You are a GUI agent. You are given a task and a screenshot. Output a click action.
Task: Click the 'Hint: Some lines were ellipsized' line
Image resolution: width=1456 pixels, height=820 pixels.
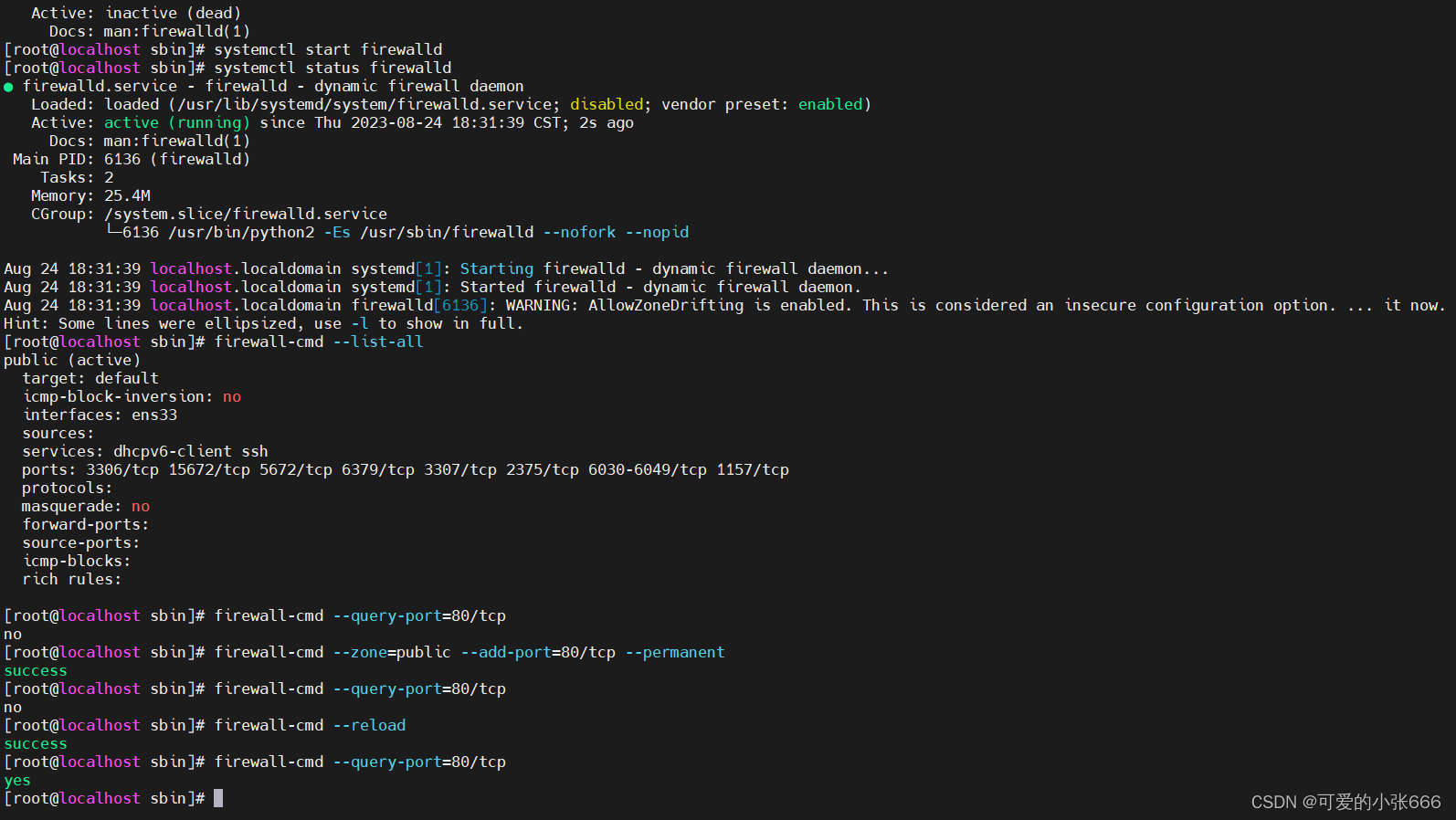[264, 323]
